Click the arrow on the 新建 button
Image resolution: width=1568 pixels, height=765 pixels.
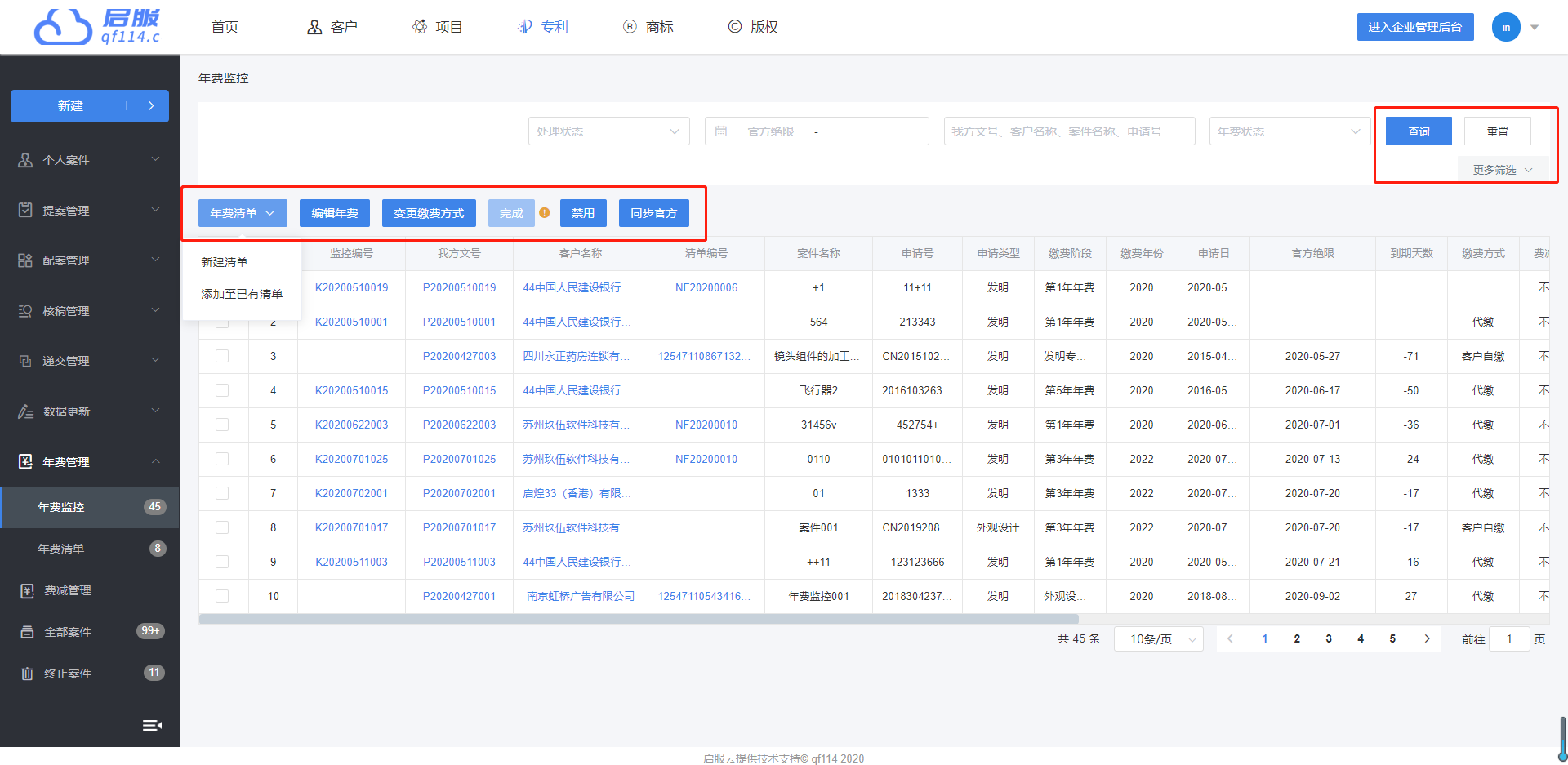point(151,106)
